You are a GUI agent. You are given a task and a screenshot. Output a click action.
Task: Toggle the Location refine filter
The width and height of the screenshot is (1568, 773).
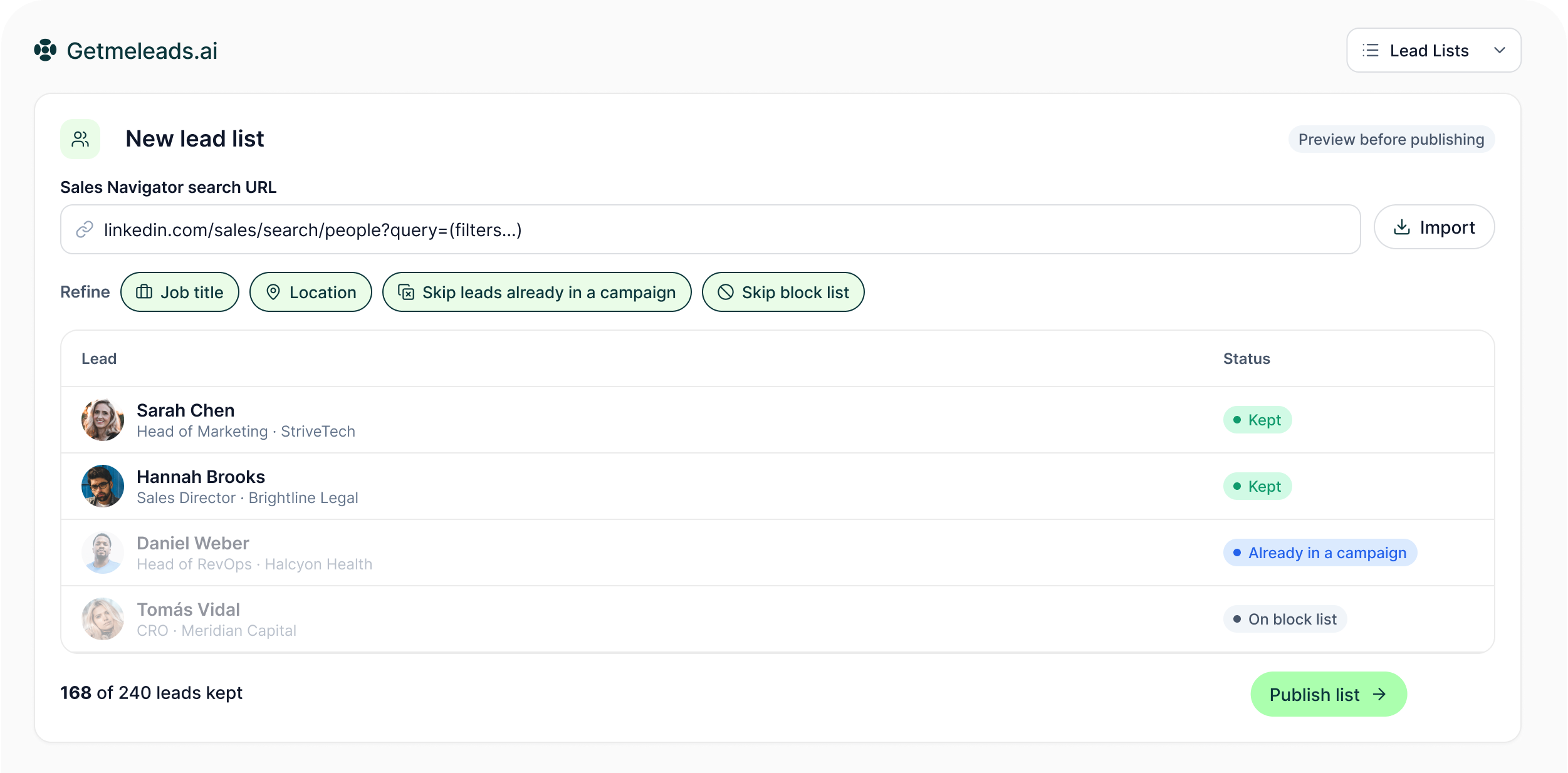(x=311, y=292)
